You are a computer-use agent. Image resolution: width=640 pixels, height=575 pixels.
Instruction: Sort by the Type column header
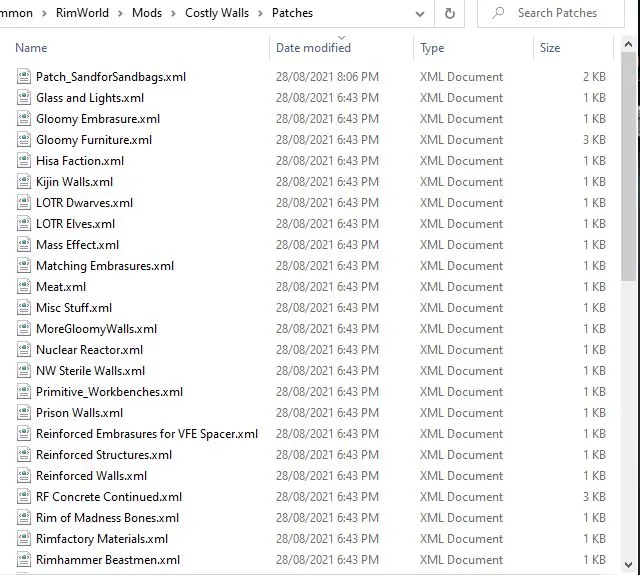click(432, 48)
